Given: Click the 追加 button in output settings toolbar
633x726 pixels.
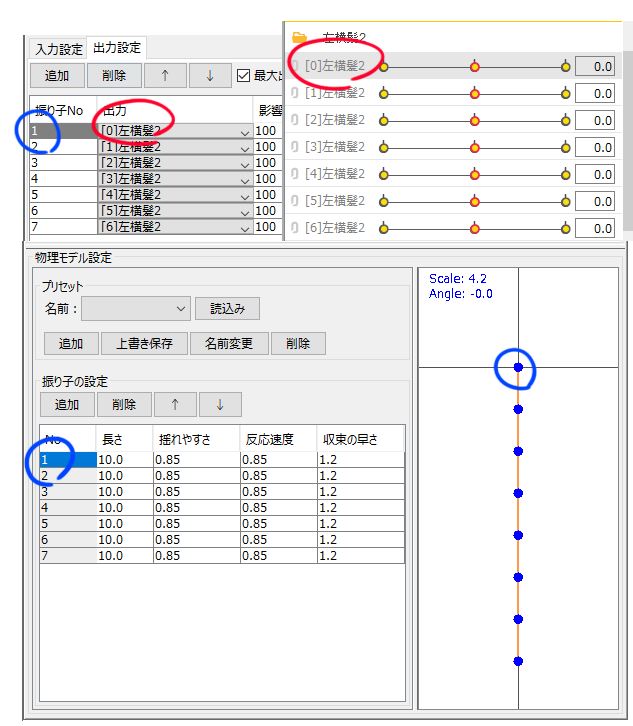Looking at the screenshot, I should pos(57,75).
